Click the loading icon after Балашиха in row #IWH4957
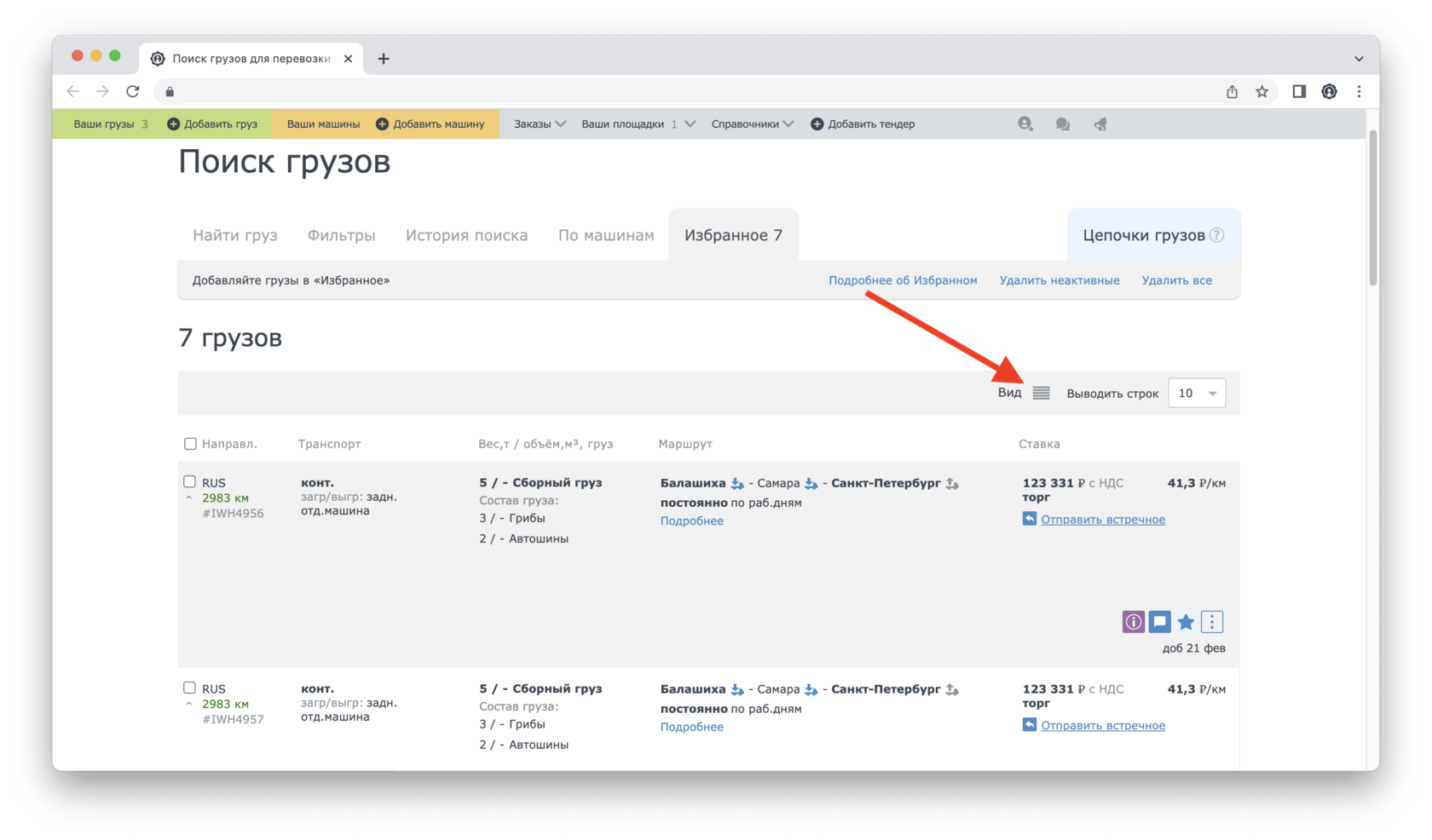1432x840 pixels. pos(737,690)
